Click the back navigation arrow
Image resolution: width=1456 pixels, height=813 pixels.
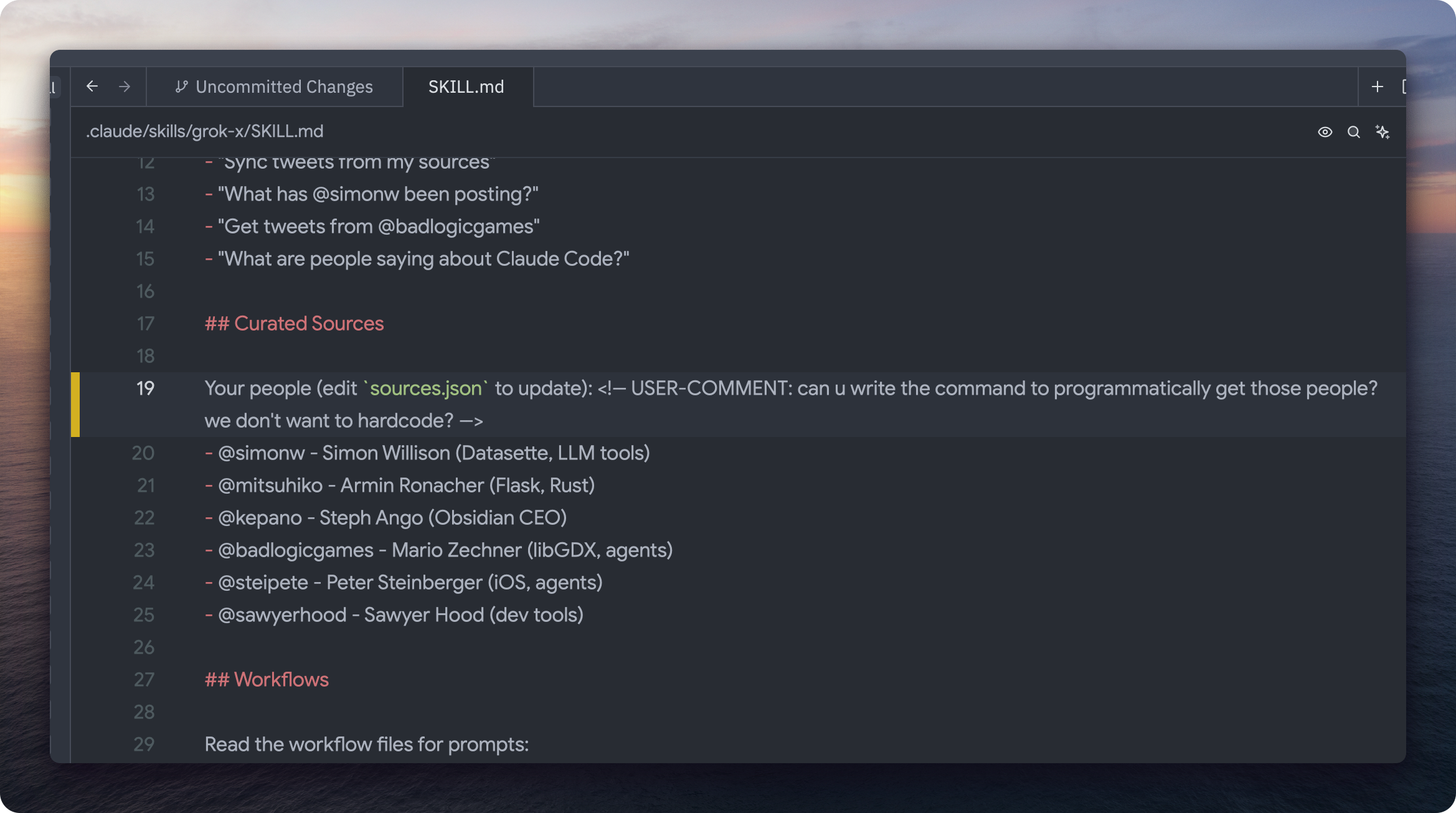[92, 87]
